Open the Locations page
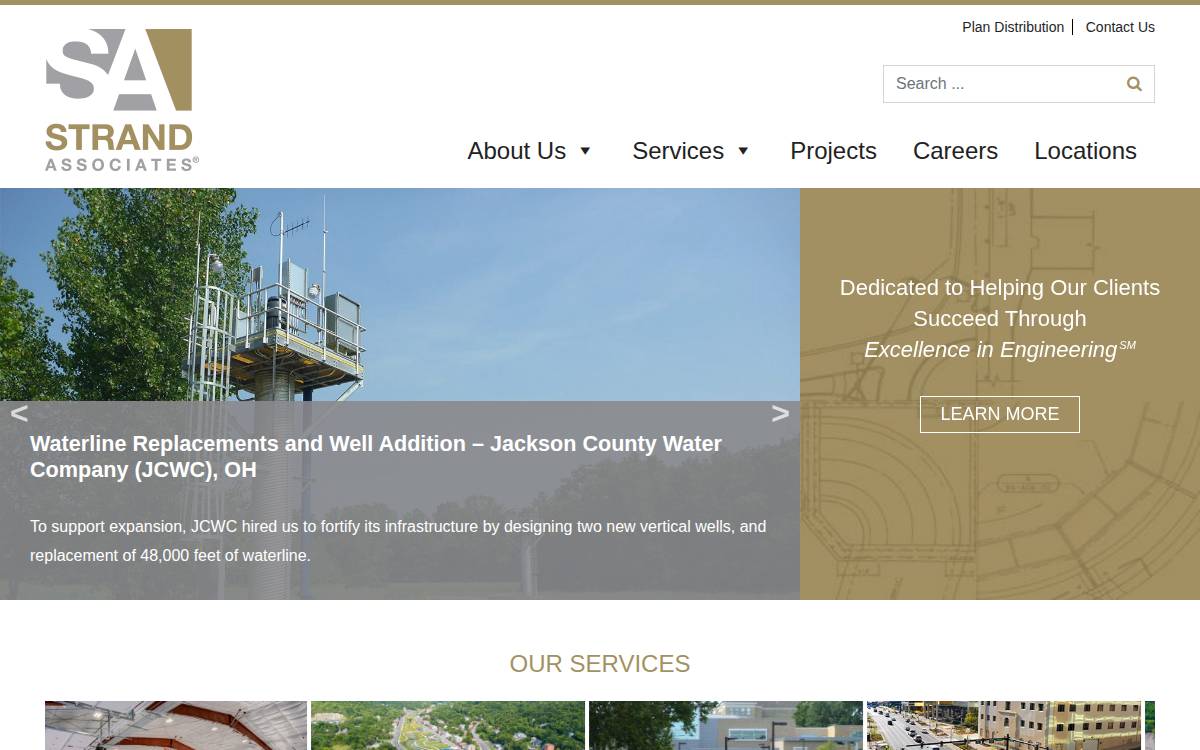This screenshot has width=1200, height=750. click(1085, 151)
